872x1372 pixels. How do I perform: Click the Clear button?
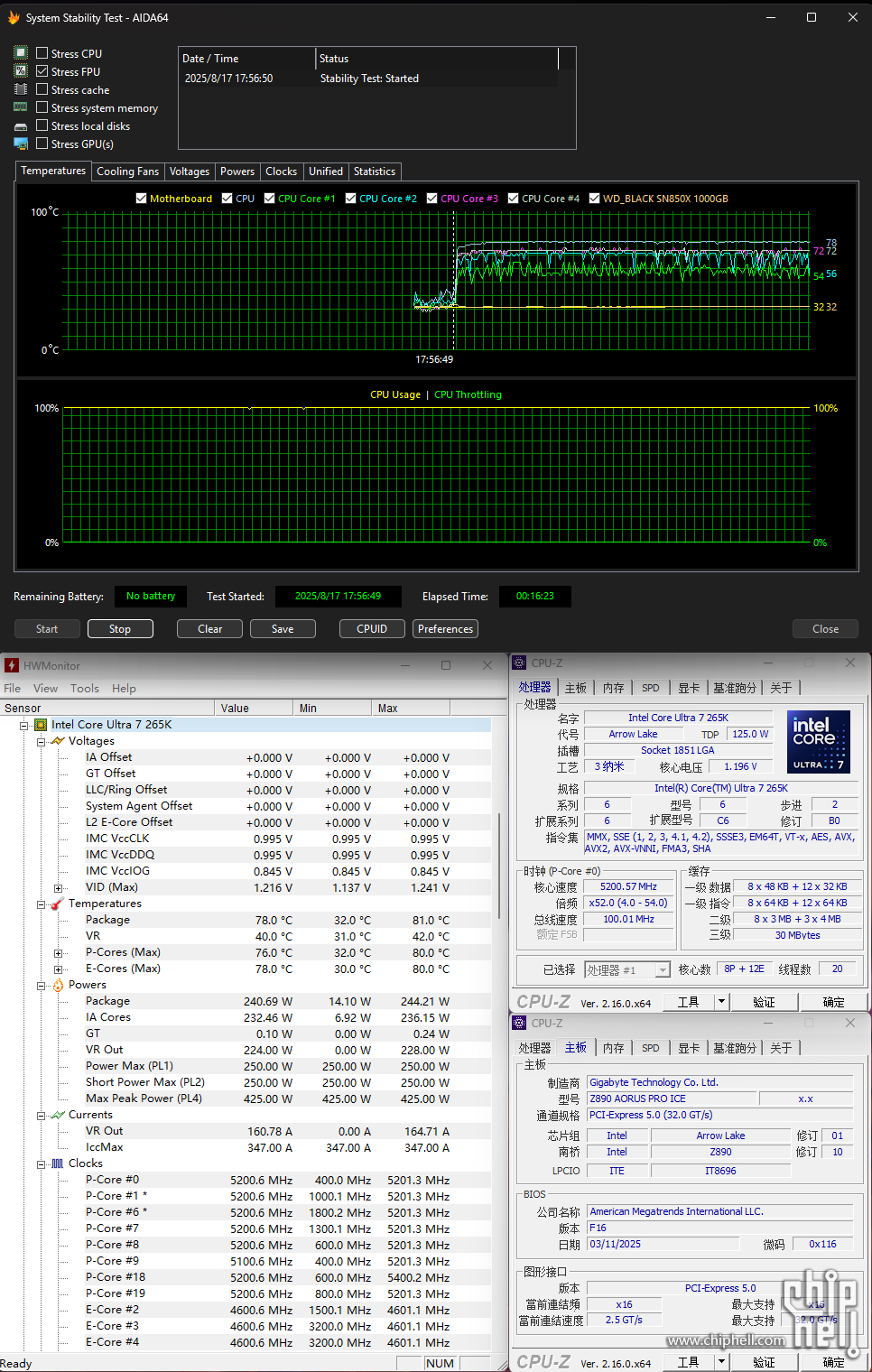(210, 629)
